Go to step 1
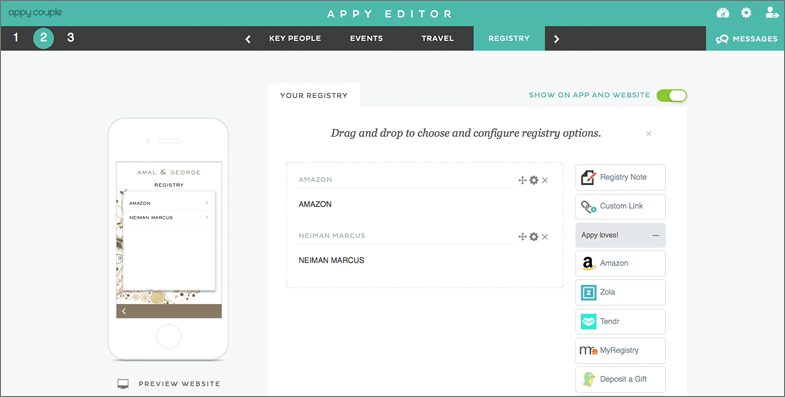The width and height of the screenshot is (785, 397). pyautogui.click(x=16, y=37)
